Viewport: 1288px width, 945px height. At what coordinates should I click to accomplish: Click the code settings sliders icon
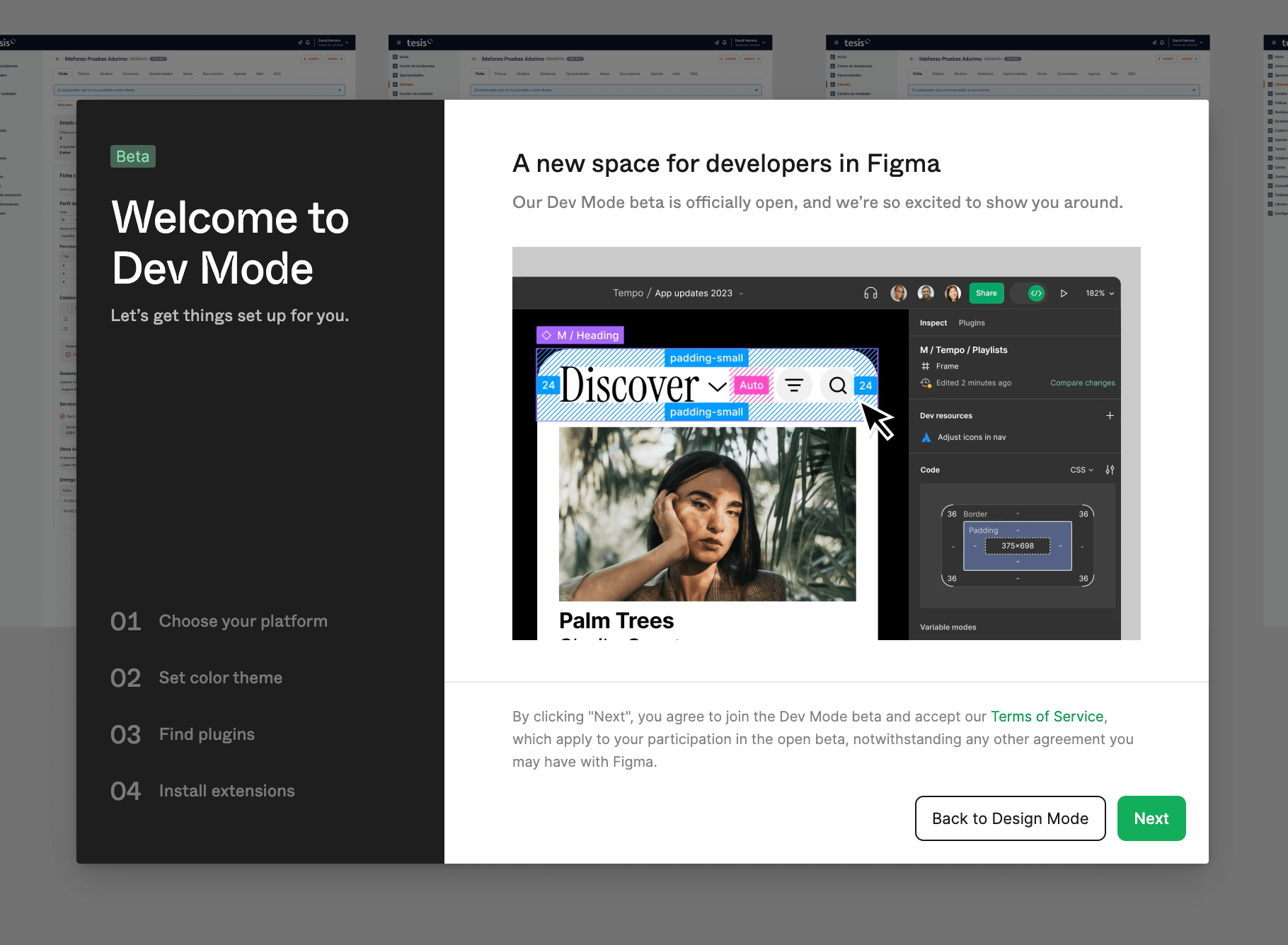tap(1110, 470)
